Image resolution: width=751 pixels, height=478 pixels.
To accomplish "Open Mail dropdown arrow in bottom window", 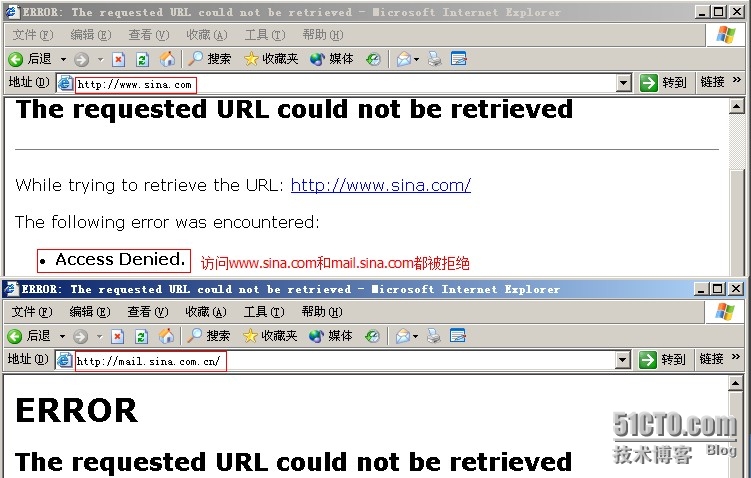I will 415,337.
